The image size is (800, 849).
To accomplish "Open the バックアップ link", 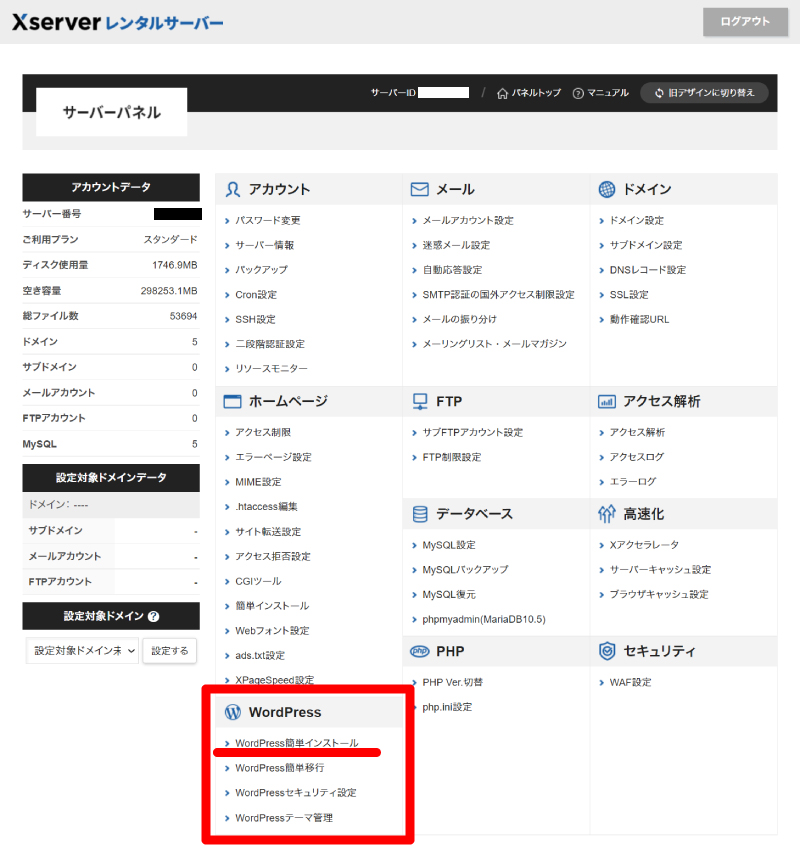I will (261, 270).
